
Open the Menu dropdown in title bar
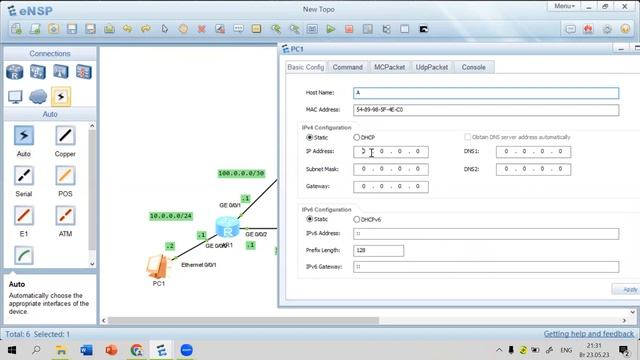click(x=564, y=6)
